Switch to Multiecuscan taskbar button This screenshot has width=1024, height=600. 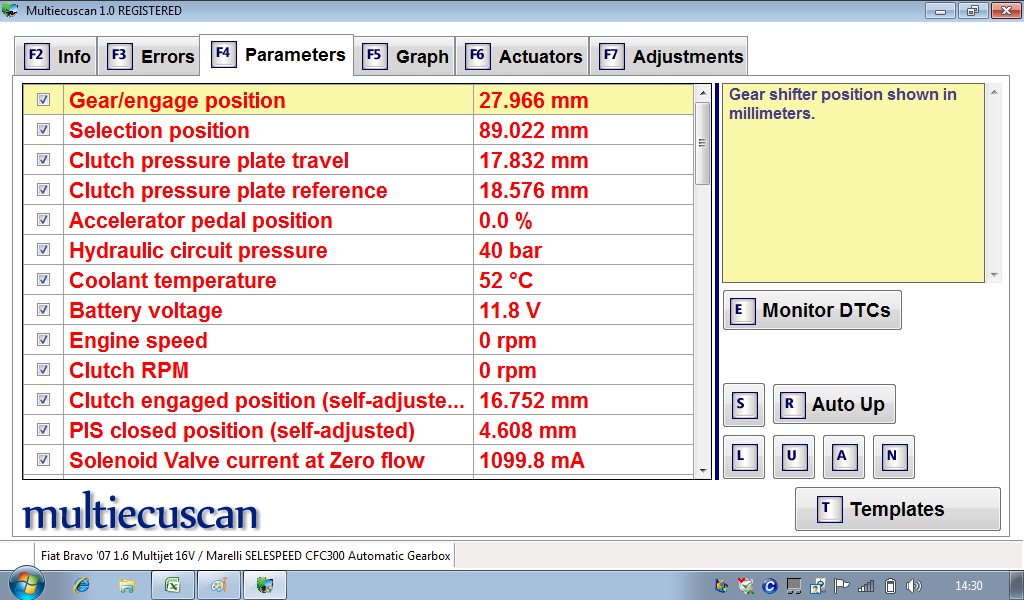264,586
